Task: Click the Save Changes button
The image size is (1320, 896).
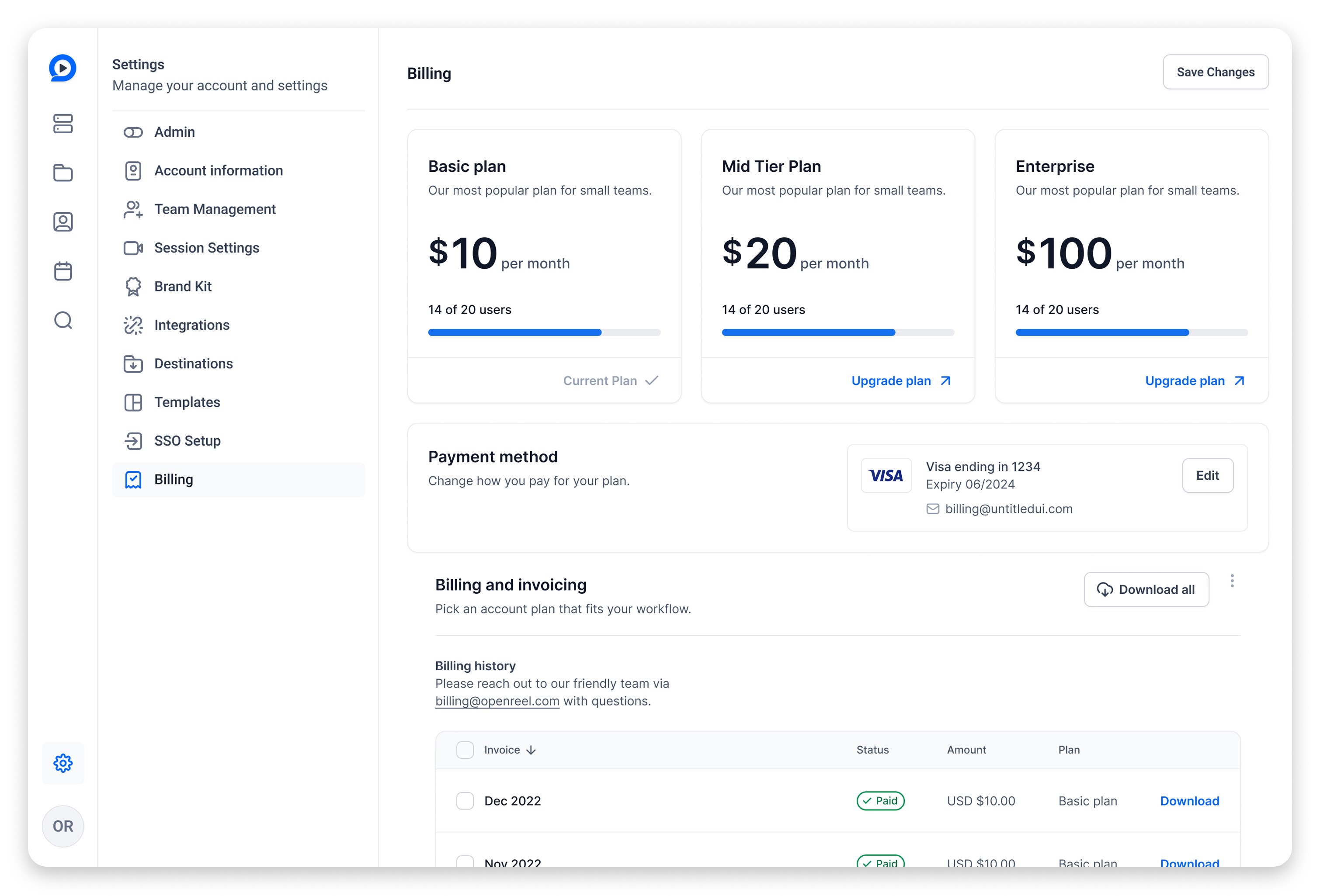Action: tap(1215, 72)
